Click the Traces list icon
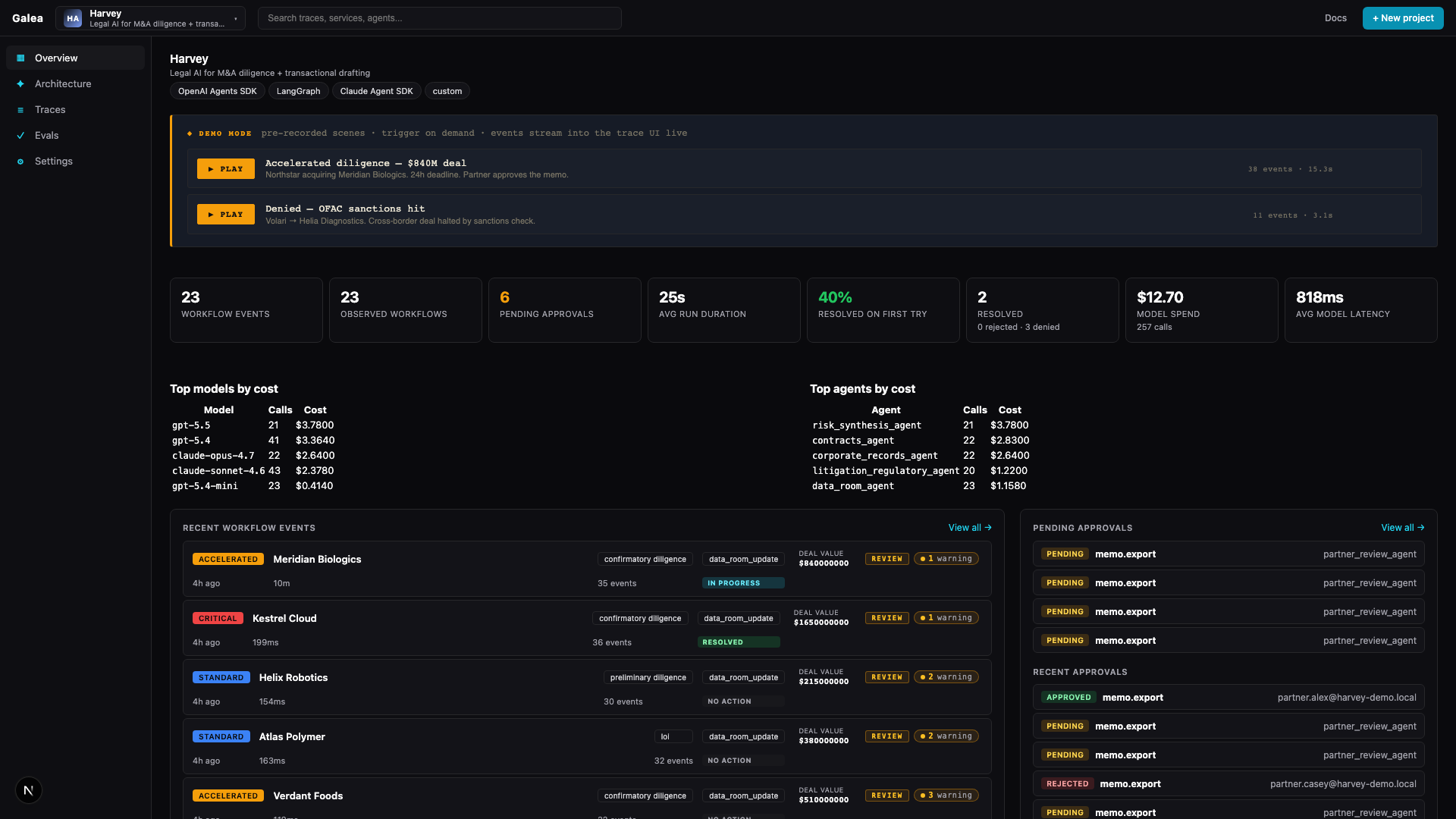1456x819 pixels. point(20,110)
